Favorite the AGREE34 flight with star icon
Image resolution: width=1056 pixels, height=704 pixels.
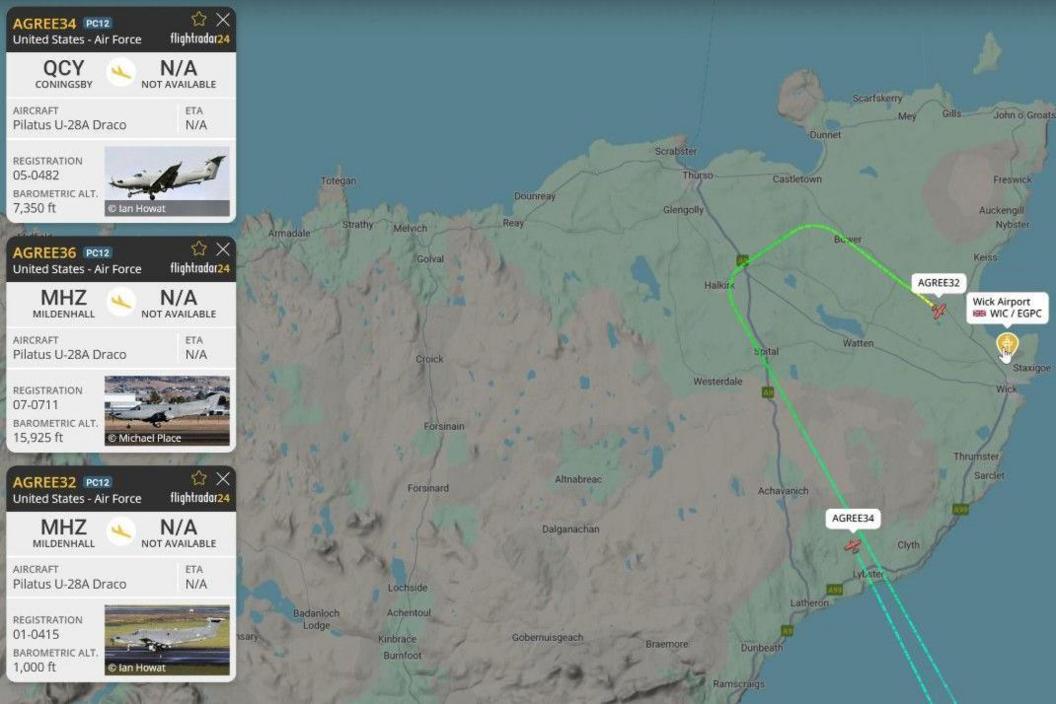pos(199,19)
